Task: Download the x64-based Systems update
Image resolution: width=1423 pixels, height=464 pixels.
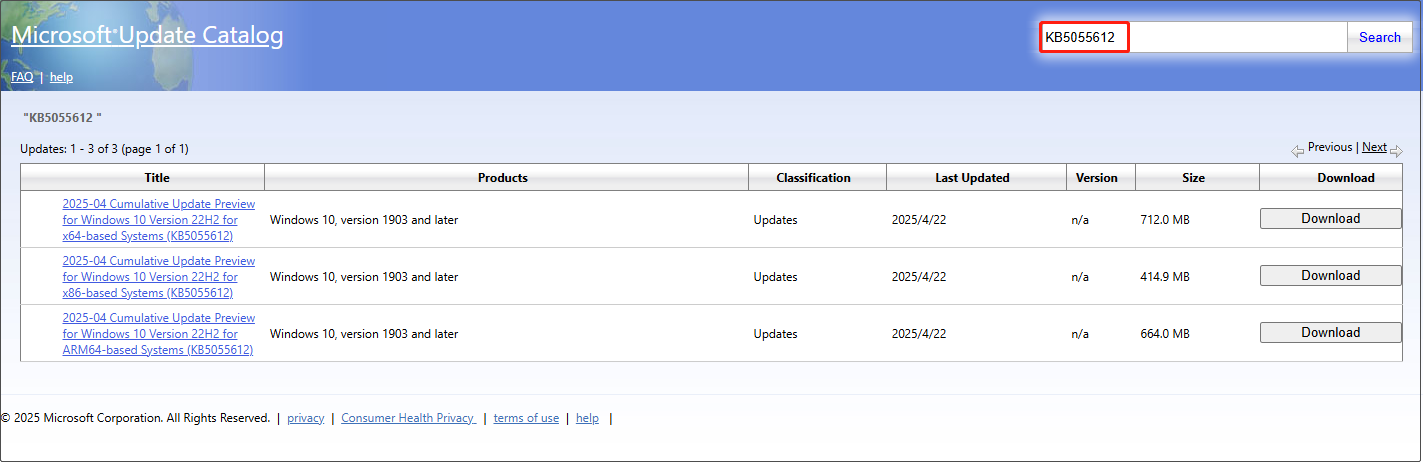Action: pos(1330,219)
